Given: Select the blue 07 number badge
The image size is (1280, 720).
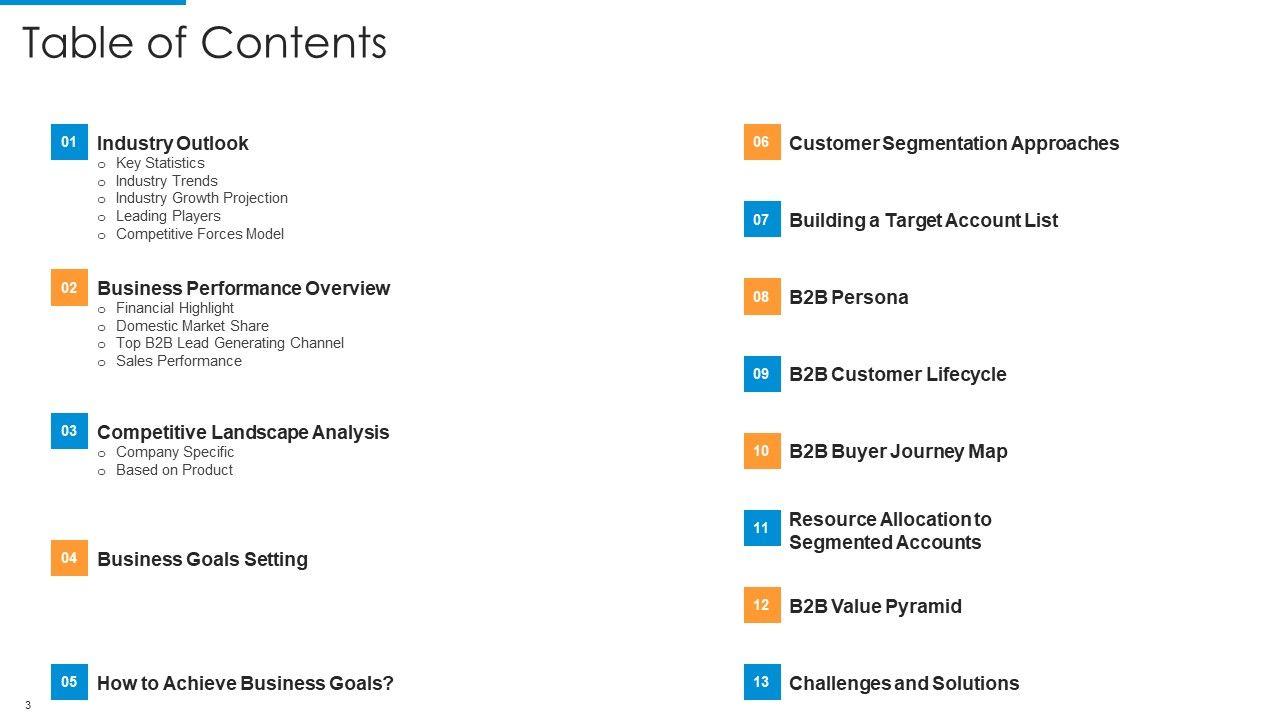Looking at the screenshot, I should click(x=762, y=219).
